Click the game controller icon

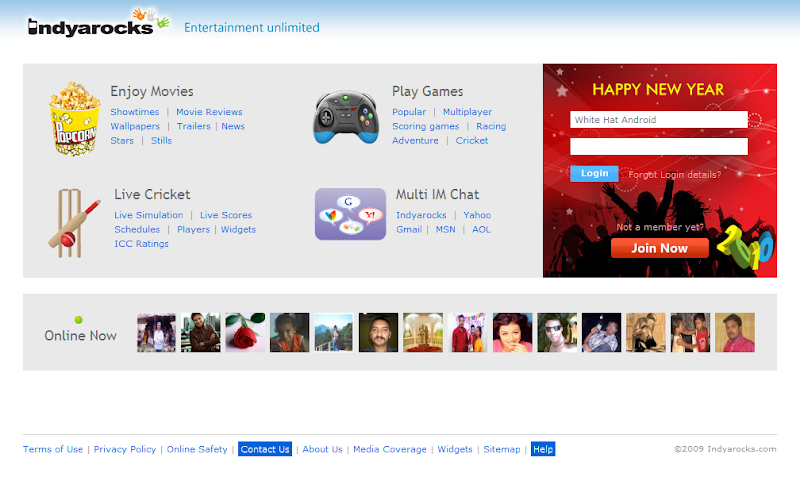point(345,117)
